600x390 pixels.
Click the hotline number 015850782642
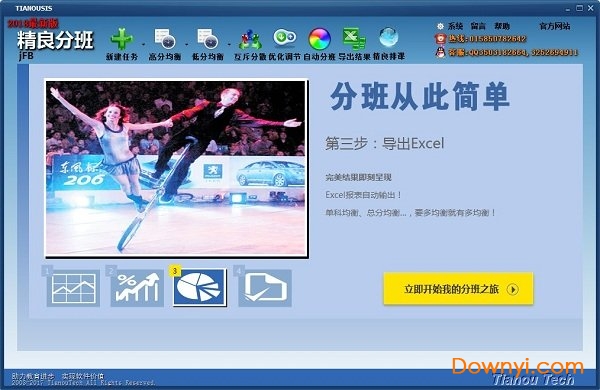(497, 39)
